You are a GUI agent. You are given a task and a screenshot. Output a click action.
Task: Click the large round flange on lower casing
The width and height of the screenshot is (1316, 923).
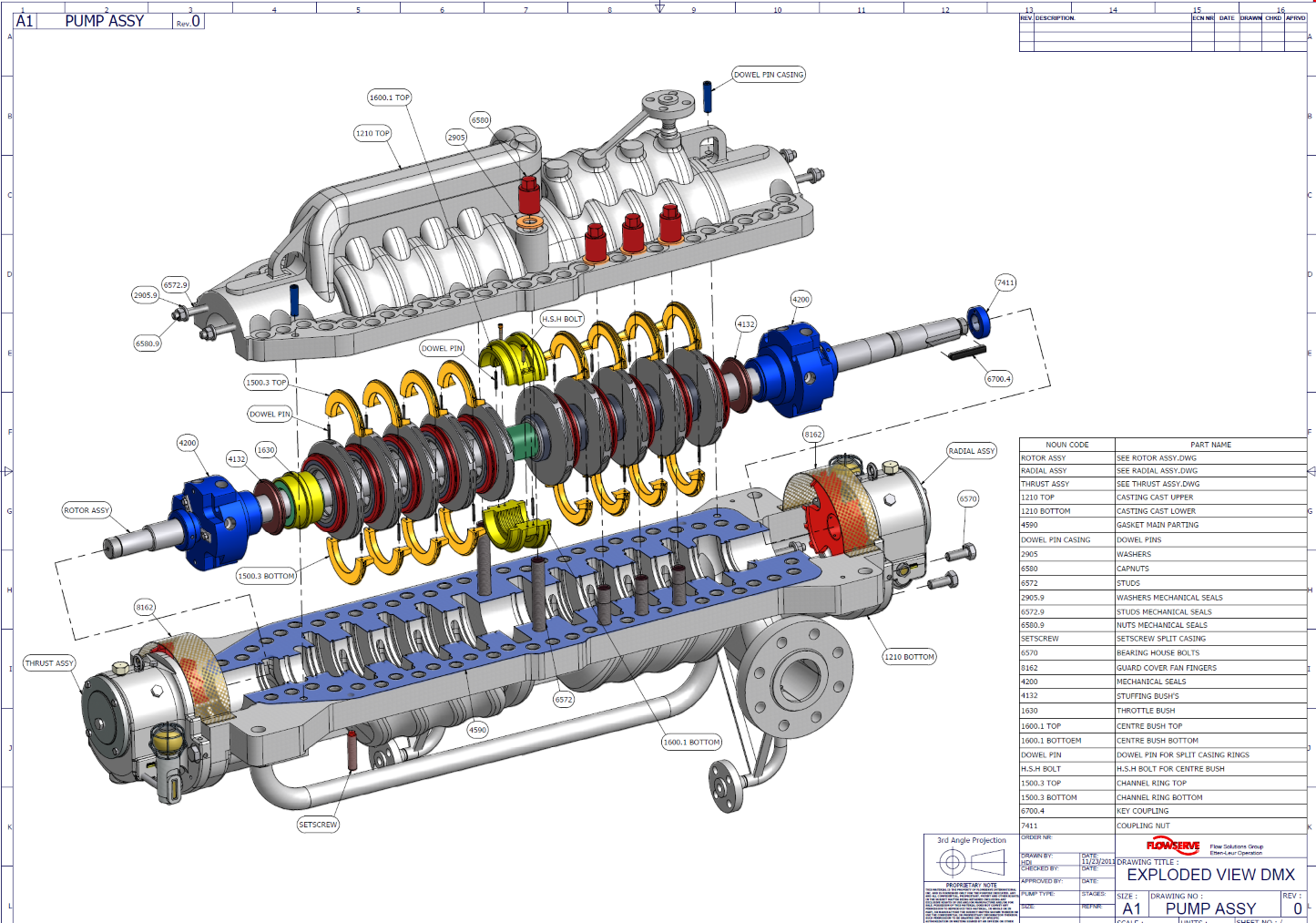[x=798, y=675]
